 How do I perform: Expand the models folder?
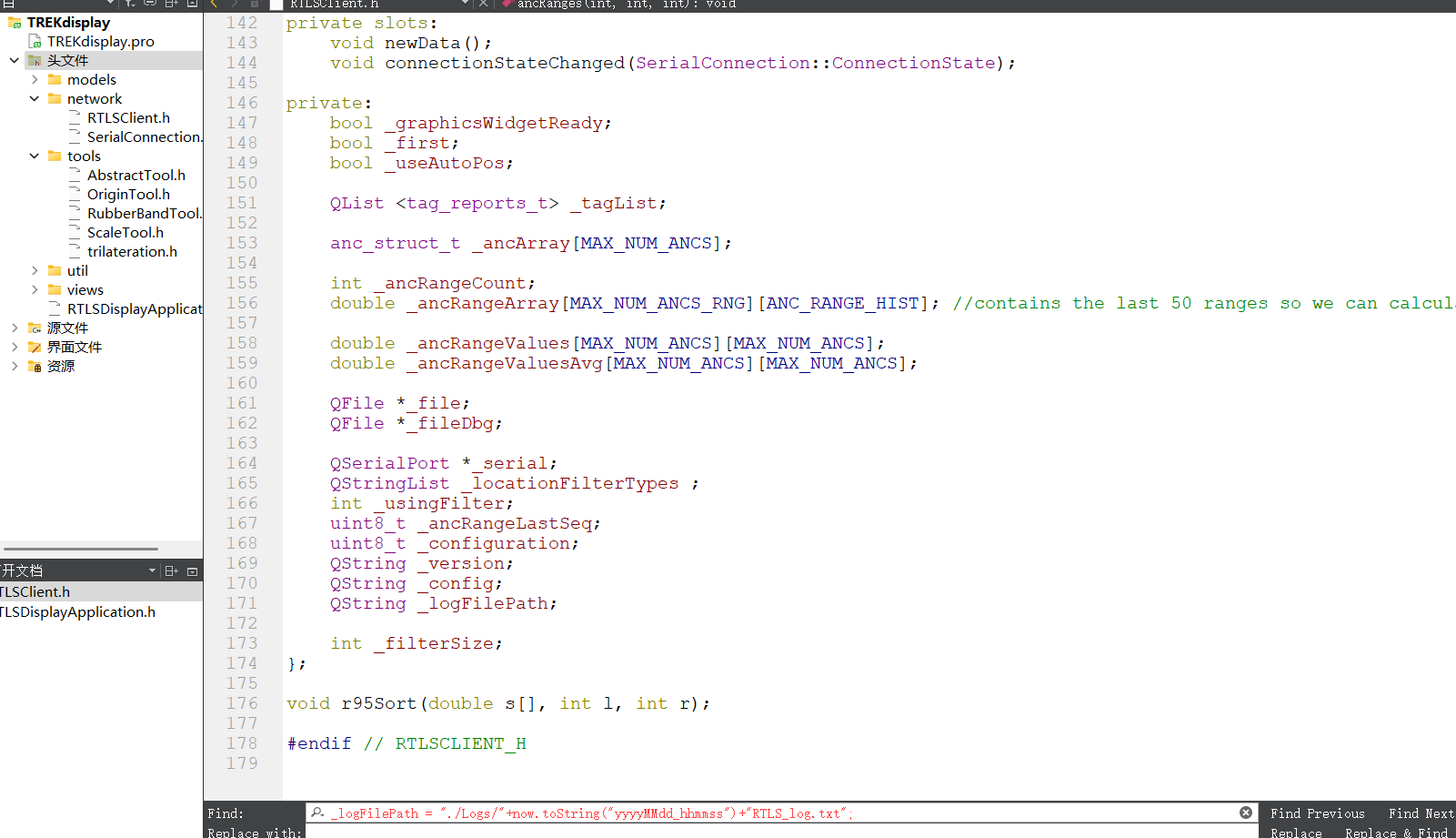pos(35,80)
